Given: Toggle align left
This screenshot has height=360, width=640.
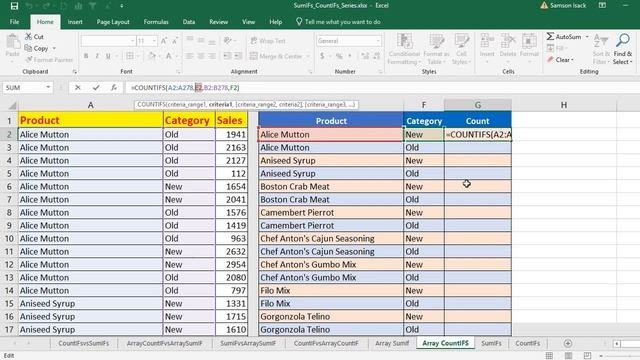Looking at the screenshot, I should coord(189,56).
